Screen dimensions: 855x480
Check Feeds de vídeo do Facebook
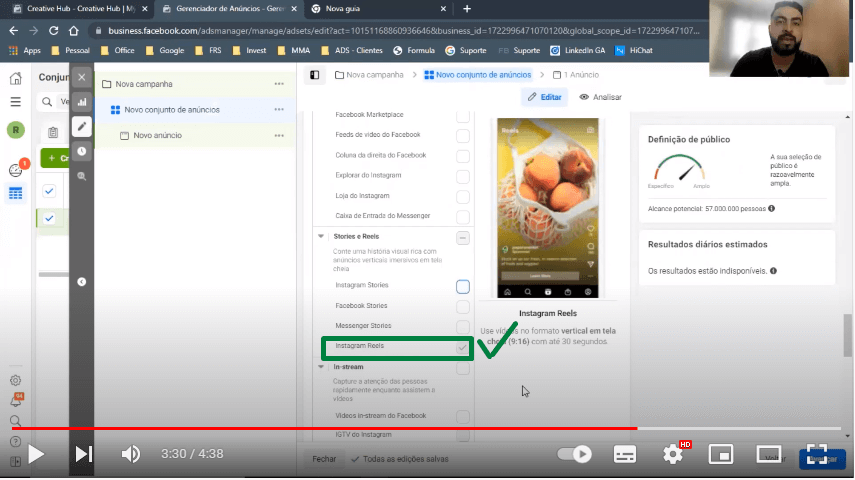[x=463, y=135]
